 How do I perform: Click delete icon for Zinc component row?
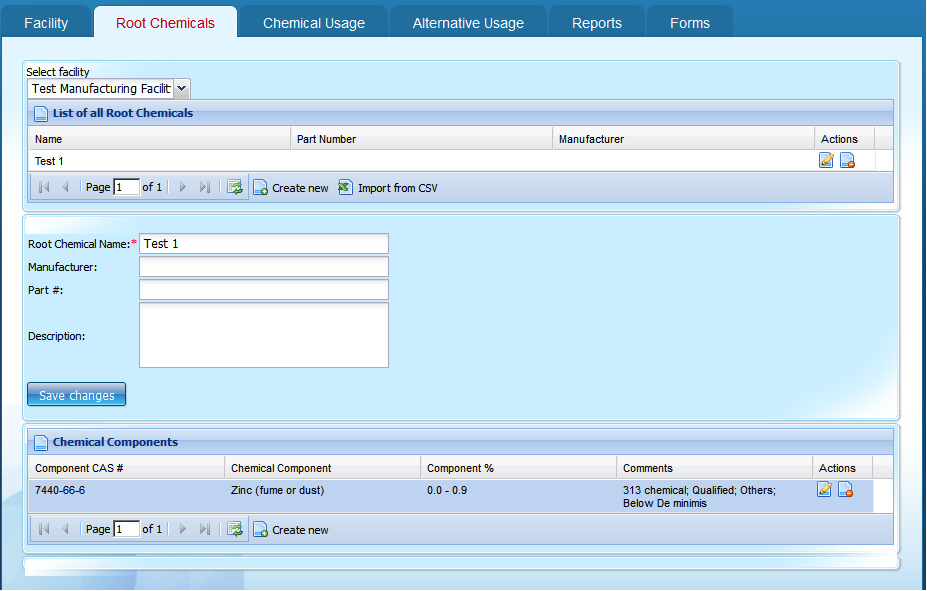845,490
